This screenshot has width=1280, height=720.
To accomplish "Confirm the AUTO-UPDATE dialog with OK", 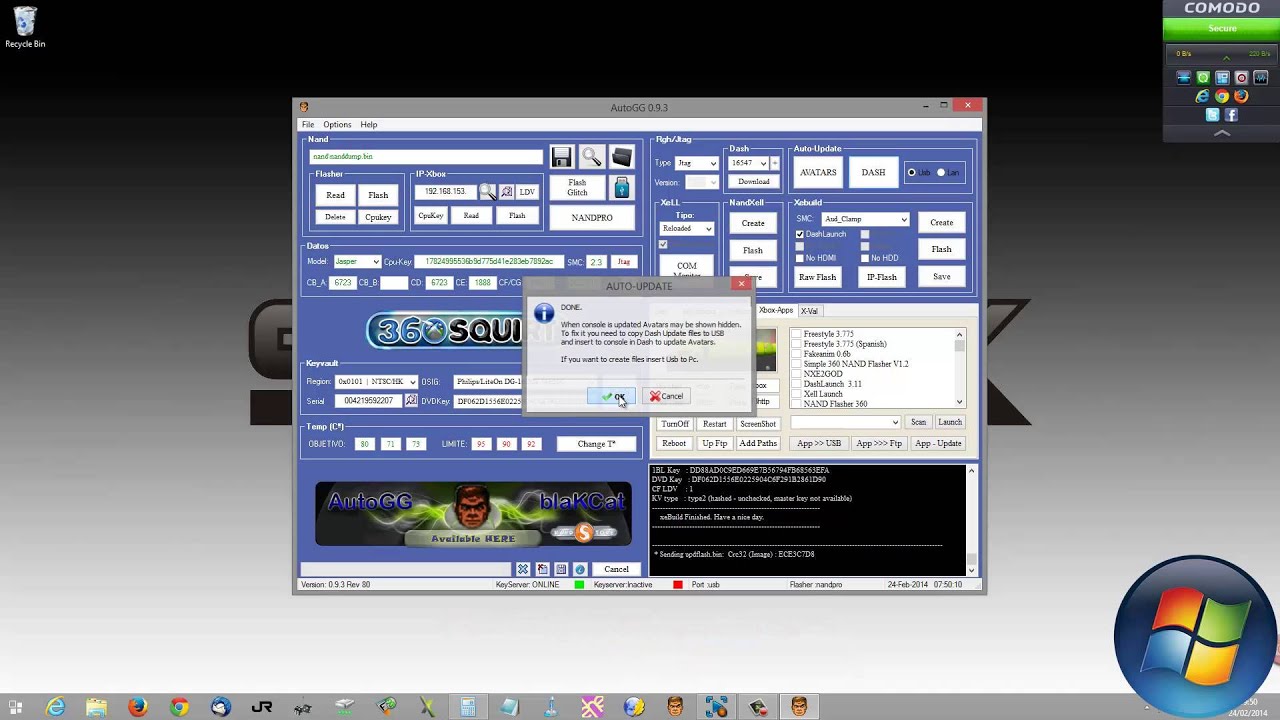I will tap(613, 396).
